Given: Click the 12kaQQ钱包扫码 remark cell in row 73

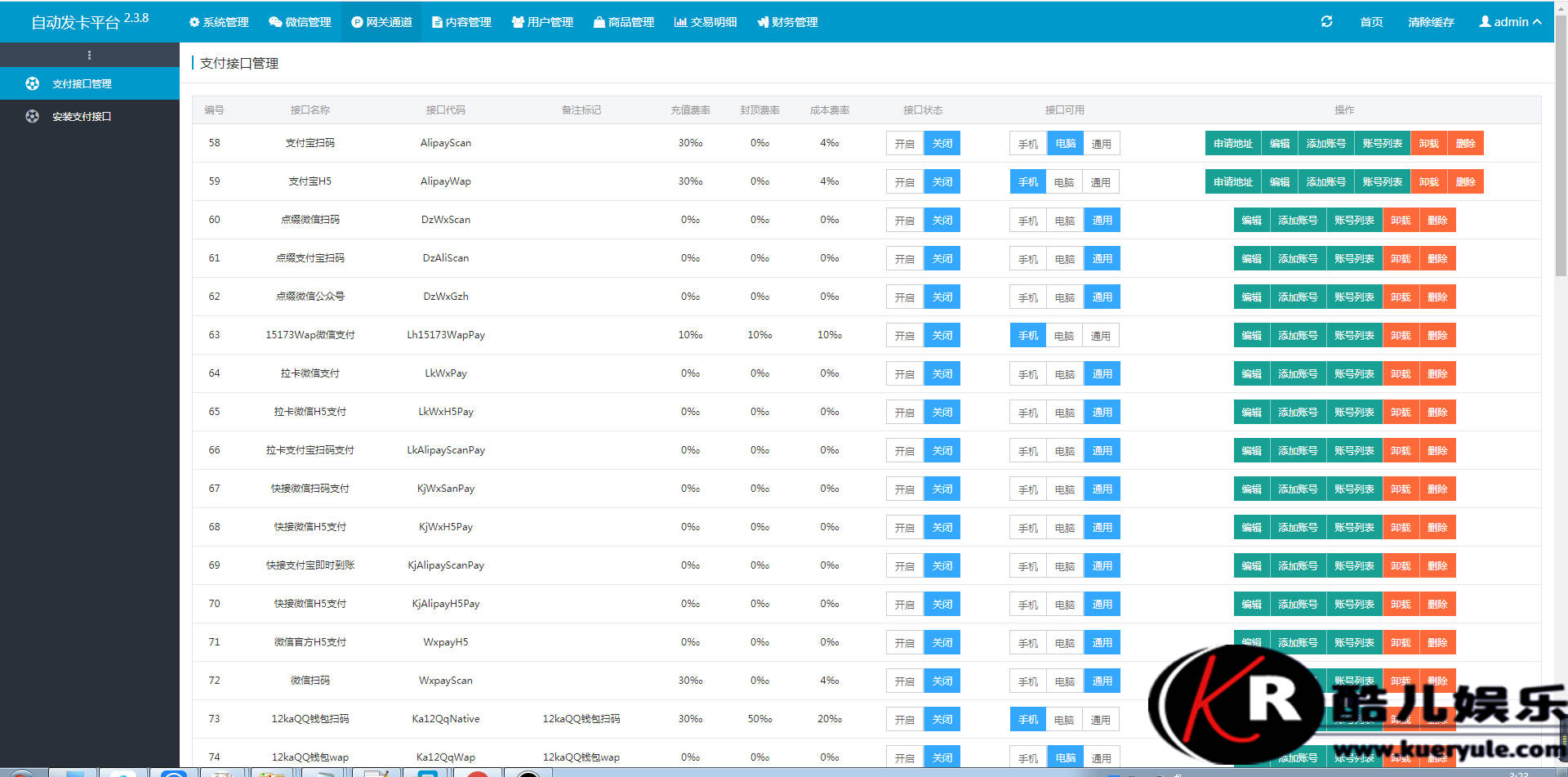Looking at the screenshot, I should 581,719.
